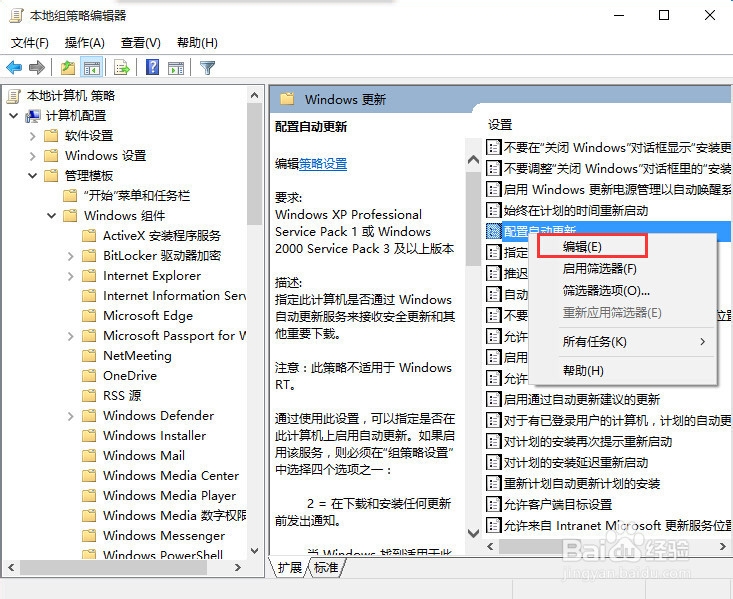The image size is (733, 599).
Task: Click tree pane scroll right arrow
Action: [x=237, y=567]
